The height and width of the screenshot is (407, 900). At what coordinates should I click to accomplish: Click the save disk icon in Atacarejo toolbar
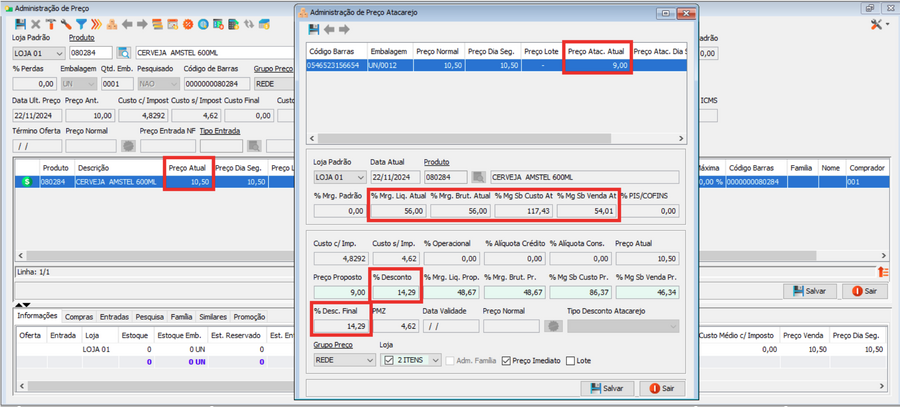point(315,28)
